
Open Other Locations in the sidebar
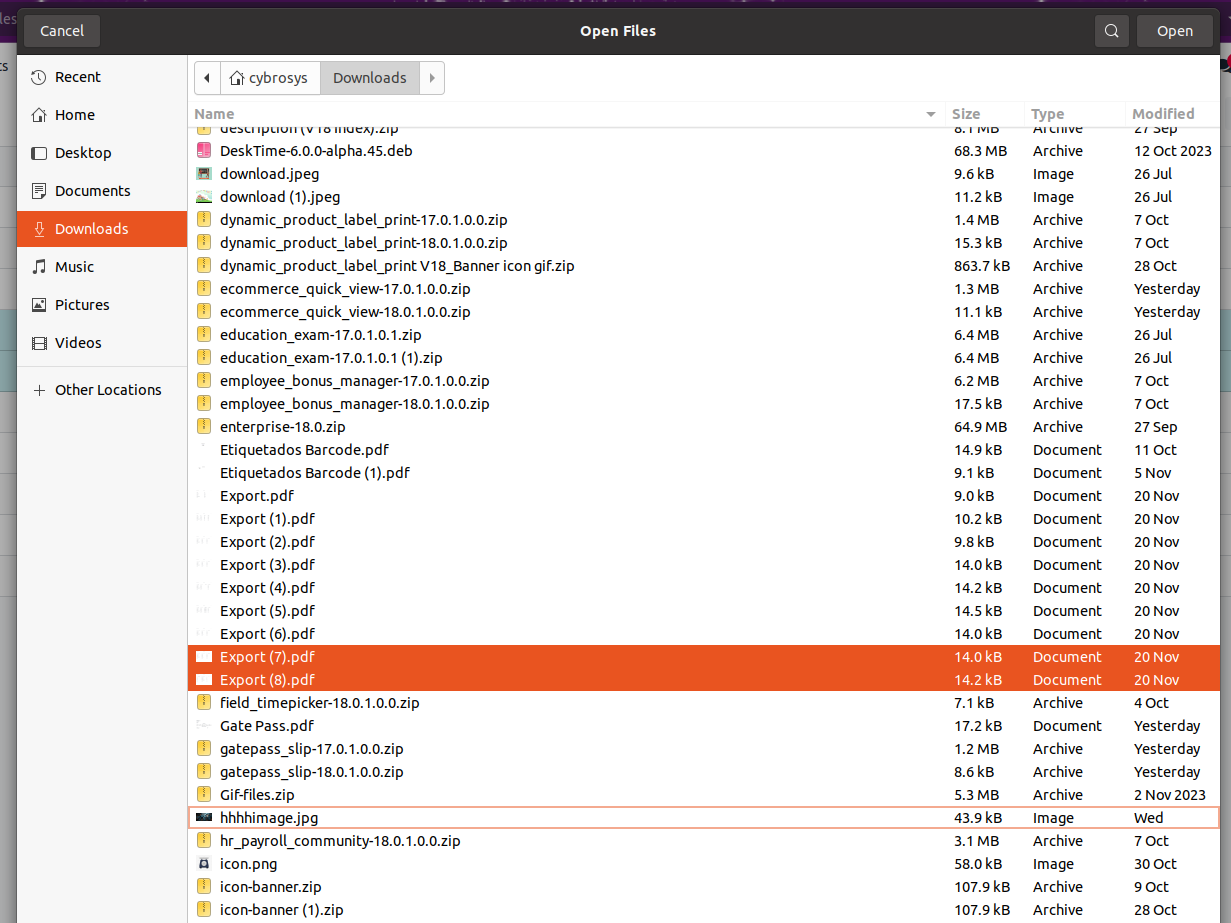pos(102,390)
